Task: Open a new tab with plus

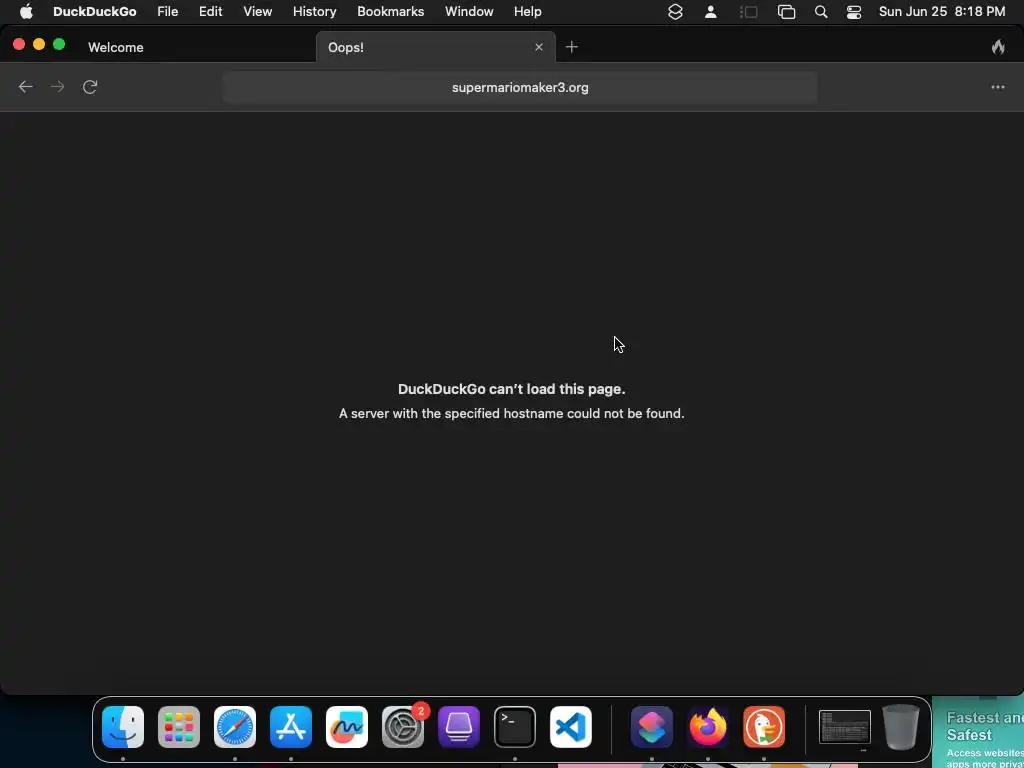Action: [571, 47]
